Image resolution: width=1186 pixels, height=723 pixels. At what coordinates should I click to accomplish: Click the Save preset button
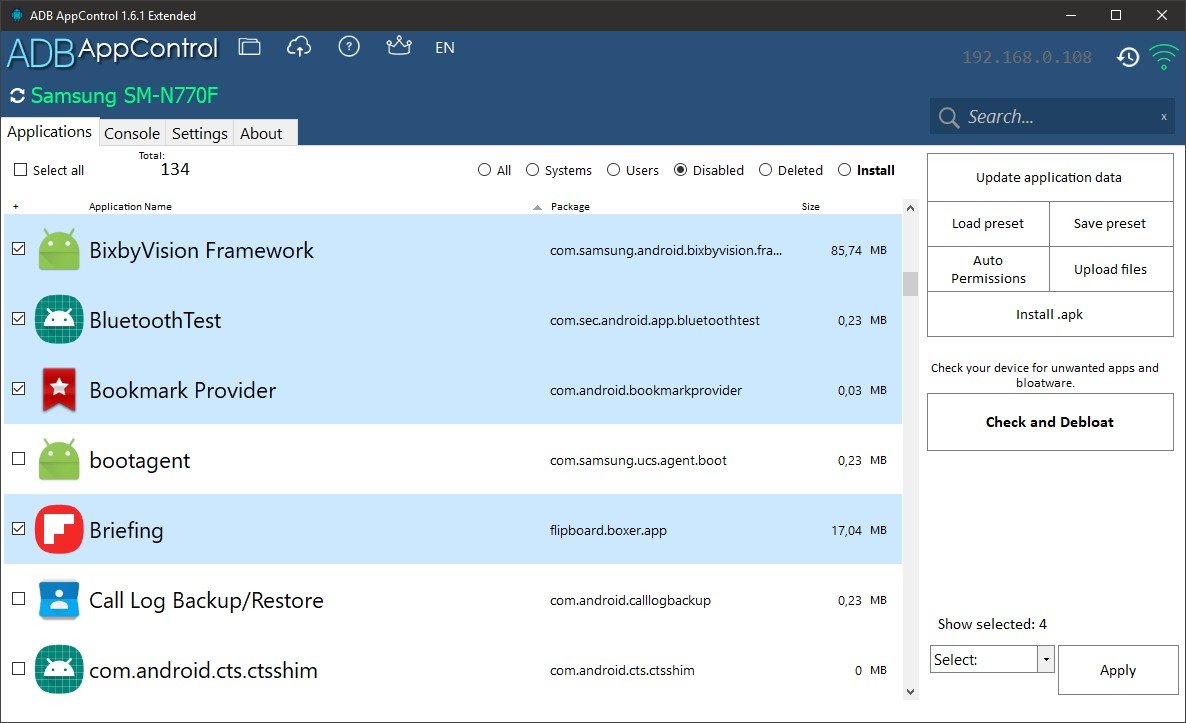tap(1110, 224)
